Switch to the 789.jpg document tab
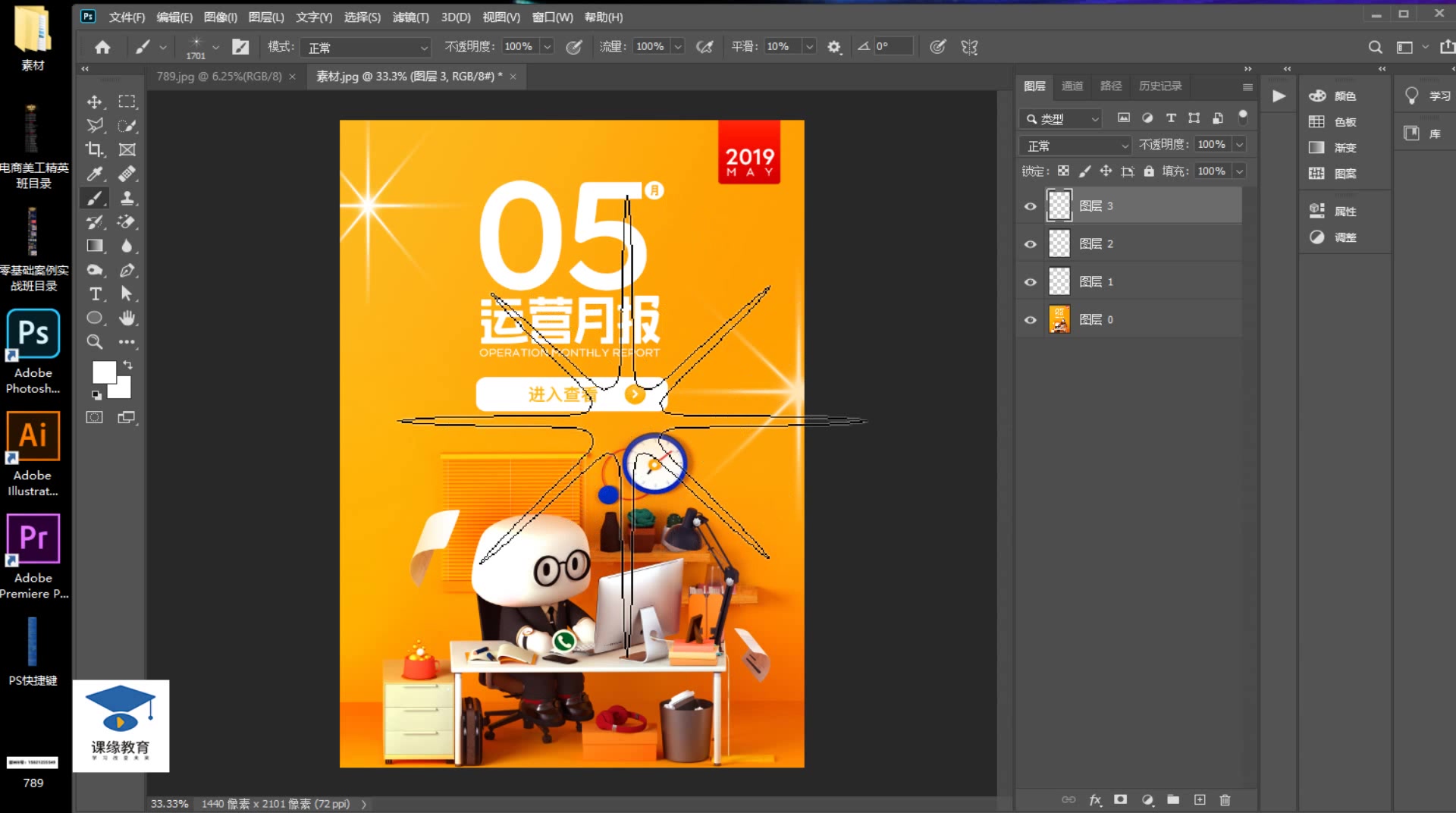 [x=219, y=76]
